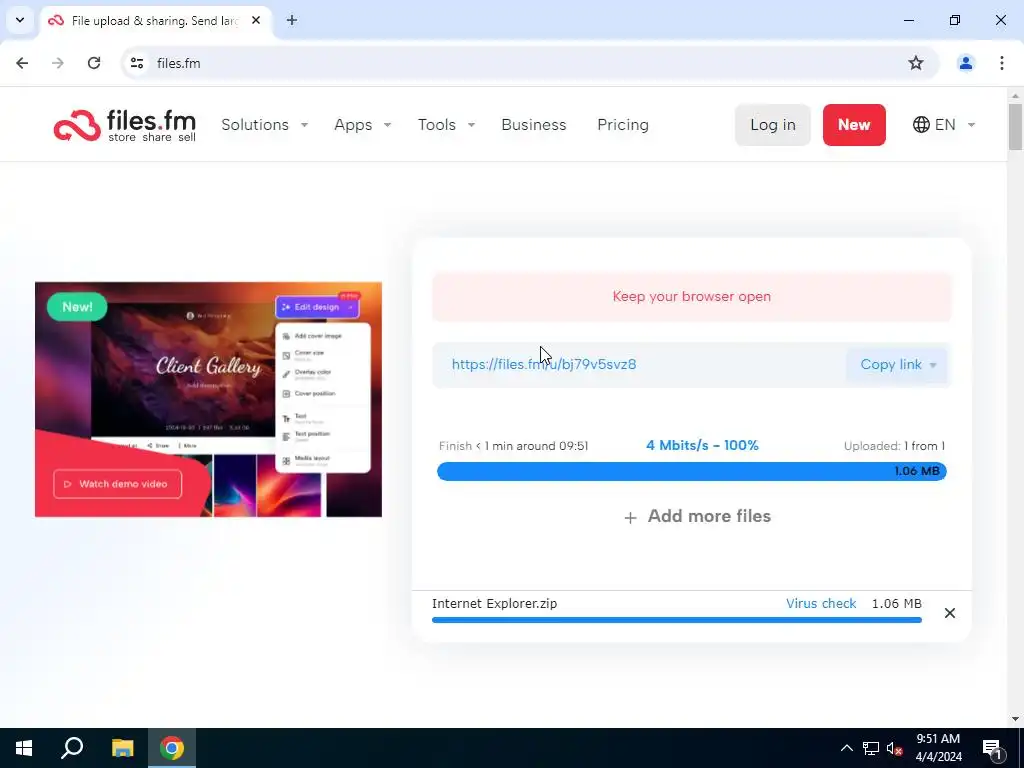Image resolution: width=1024 pixels, height=768 pixels.
Task: Click the Internet Explorer.zip file name
Action: (x=494, y=603)
